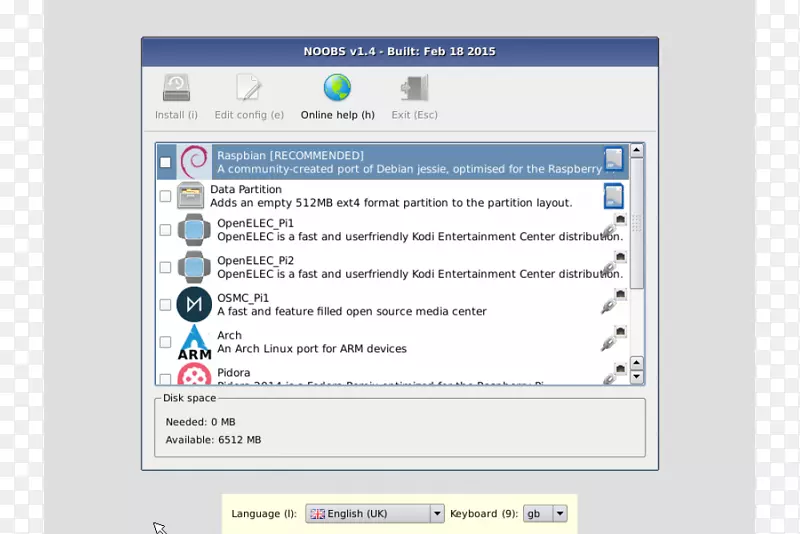Click 'Available: 6512 MB' text
This screenshot has height=534, width=800.
[213, 440]
